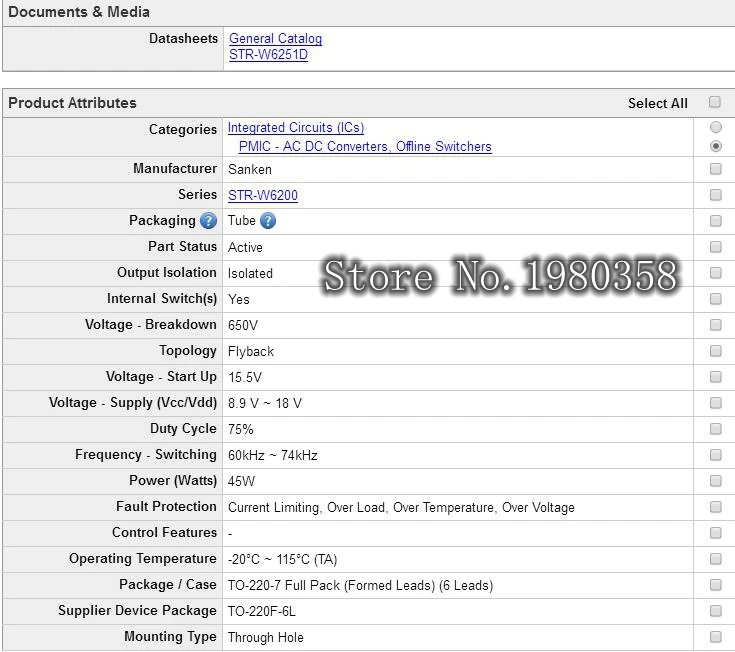Image resolution: width=735 pixels, height=652 pixels.
Task: Tick the Operating Temperature checkbox
Action: [715, 559]
